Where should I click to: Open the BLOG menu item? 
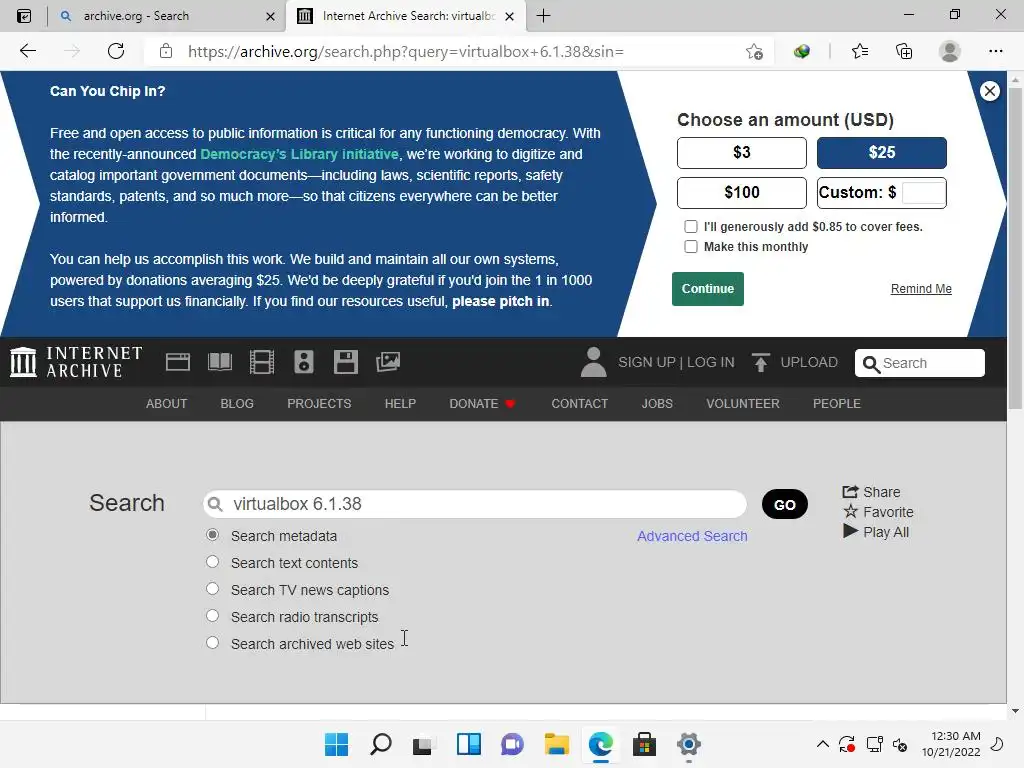(x=237, y=404)
